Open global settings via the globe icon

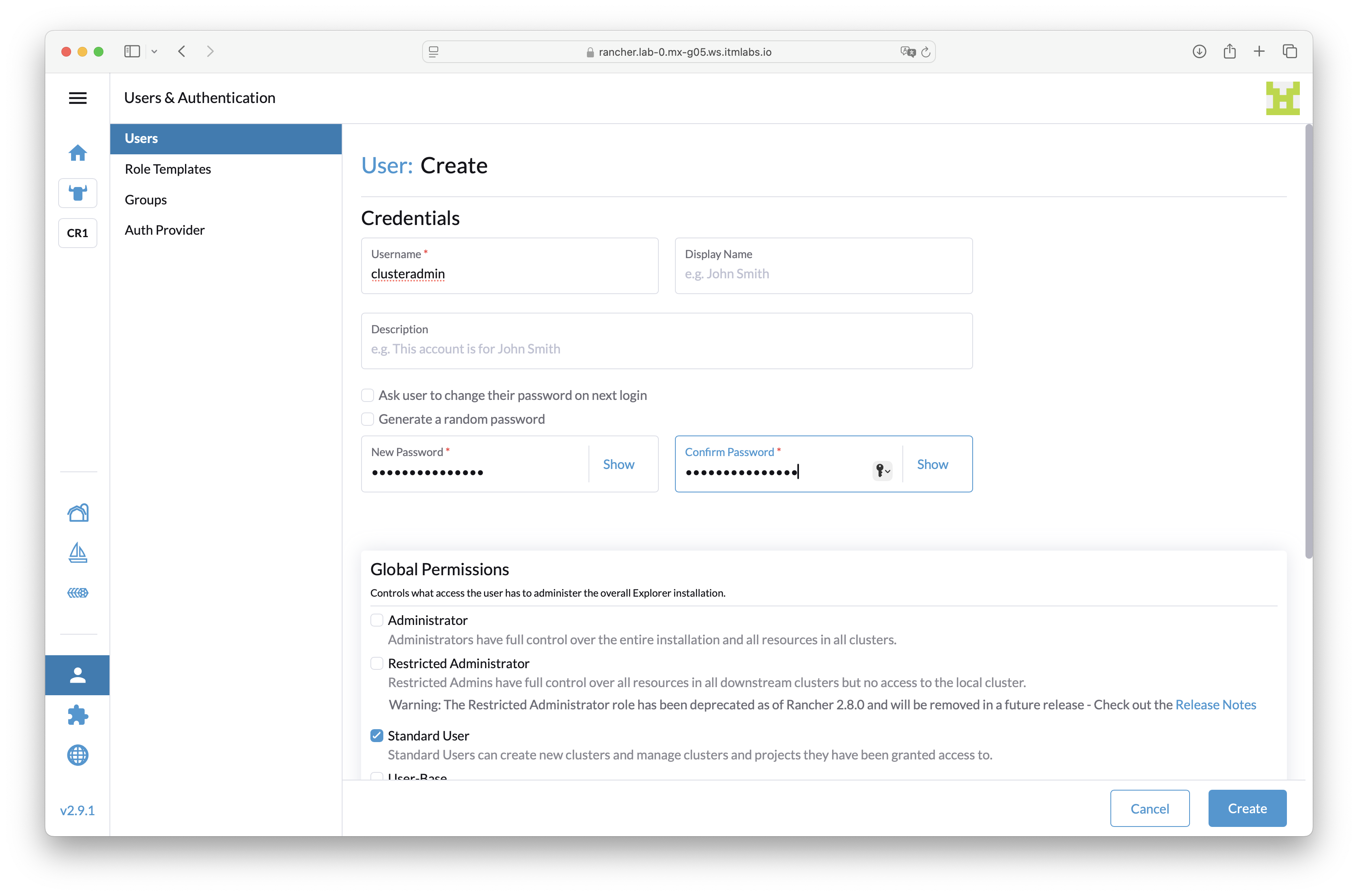78,755
